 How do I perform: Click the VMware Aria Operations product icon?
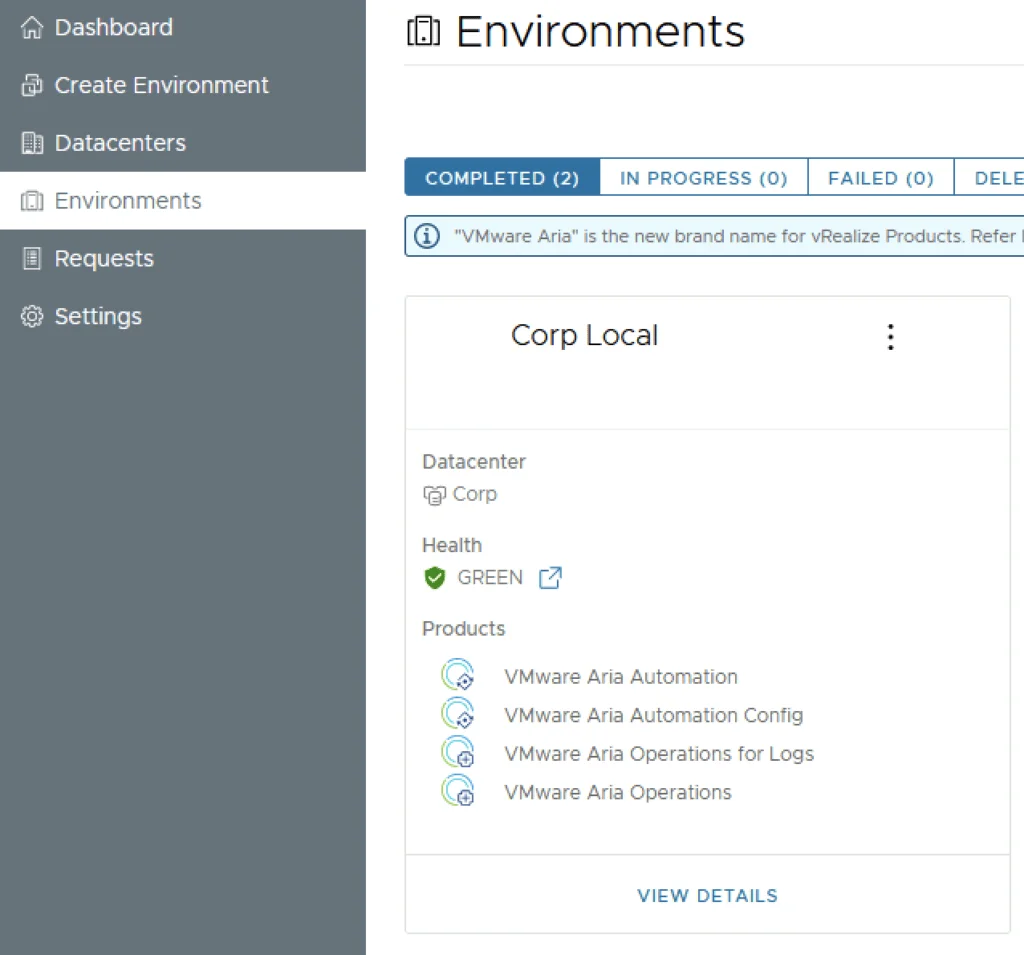pos(458,790)
